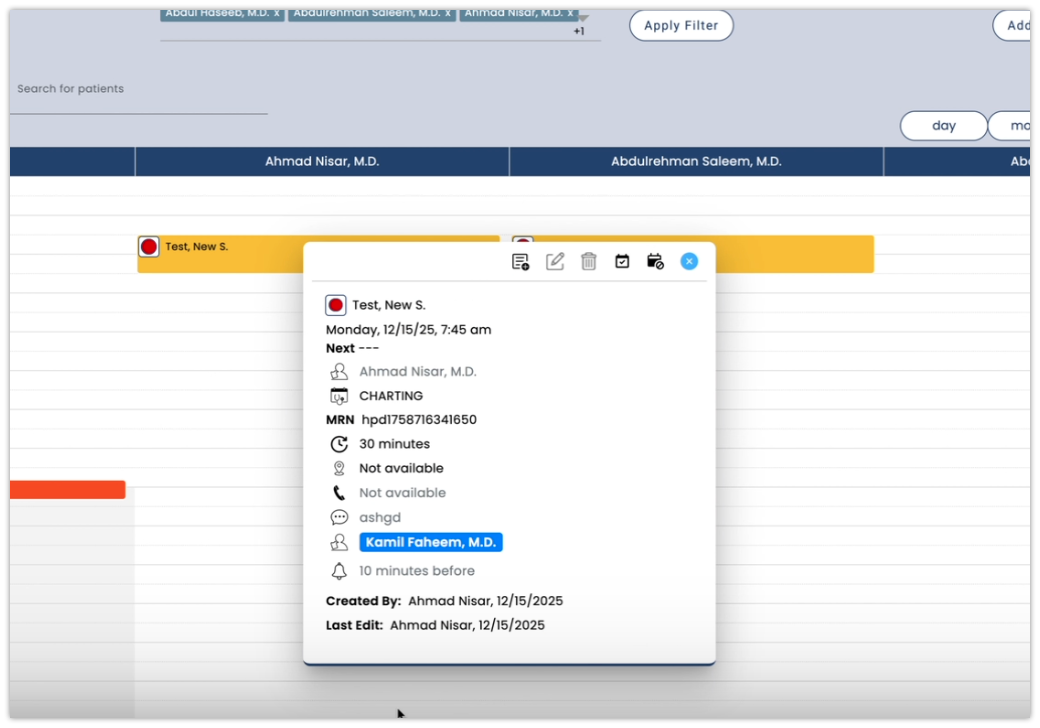
Task: Click red status icon on Ahmad Nisar's appointment
Action: point(149,247)
